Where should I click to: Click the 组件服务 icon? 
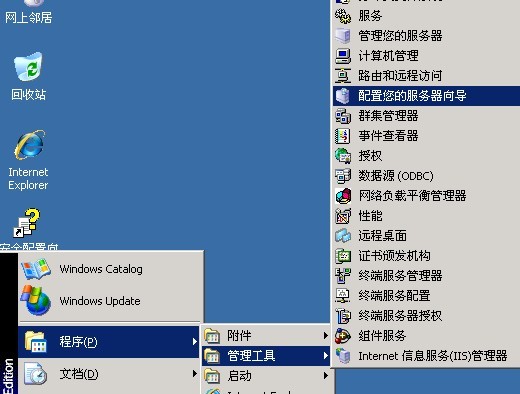343,336
